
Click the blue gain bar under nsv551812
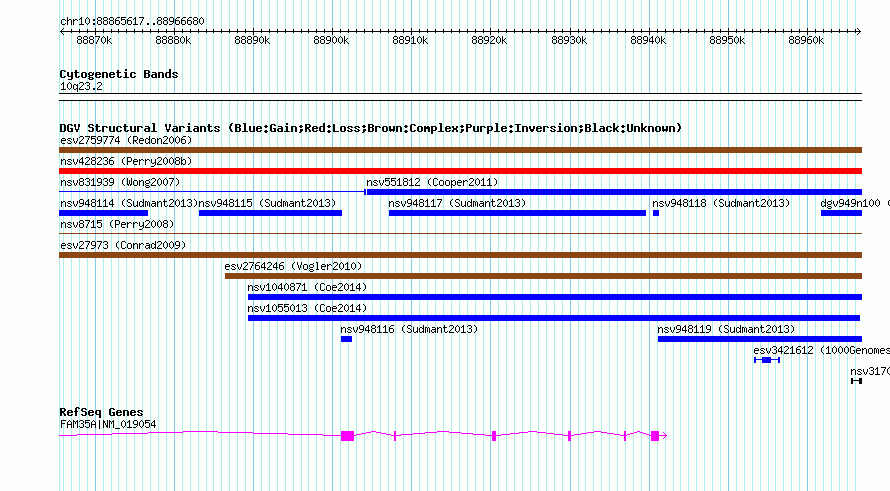pos(614,192)
